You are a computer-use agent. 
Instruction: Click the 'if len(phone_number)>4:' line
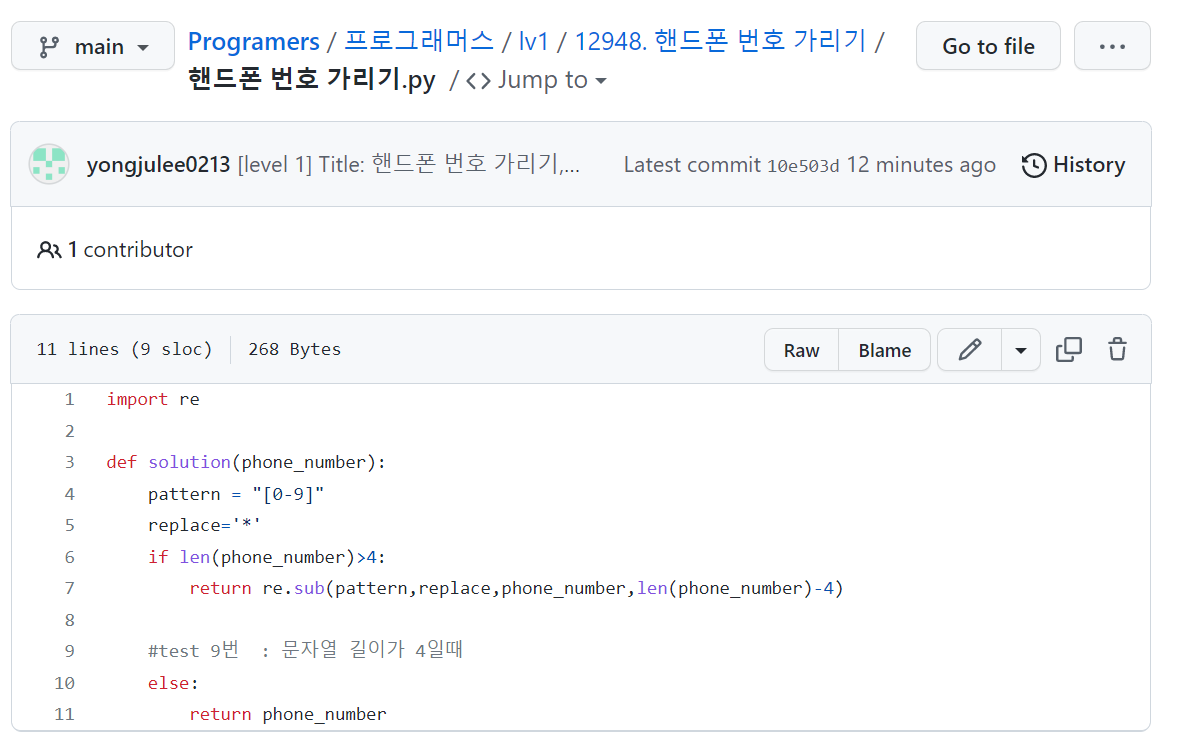[x=267, y=557]
